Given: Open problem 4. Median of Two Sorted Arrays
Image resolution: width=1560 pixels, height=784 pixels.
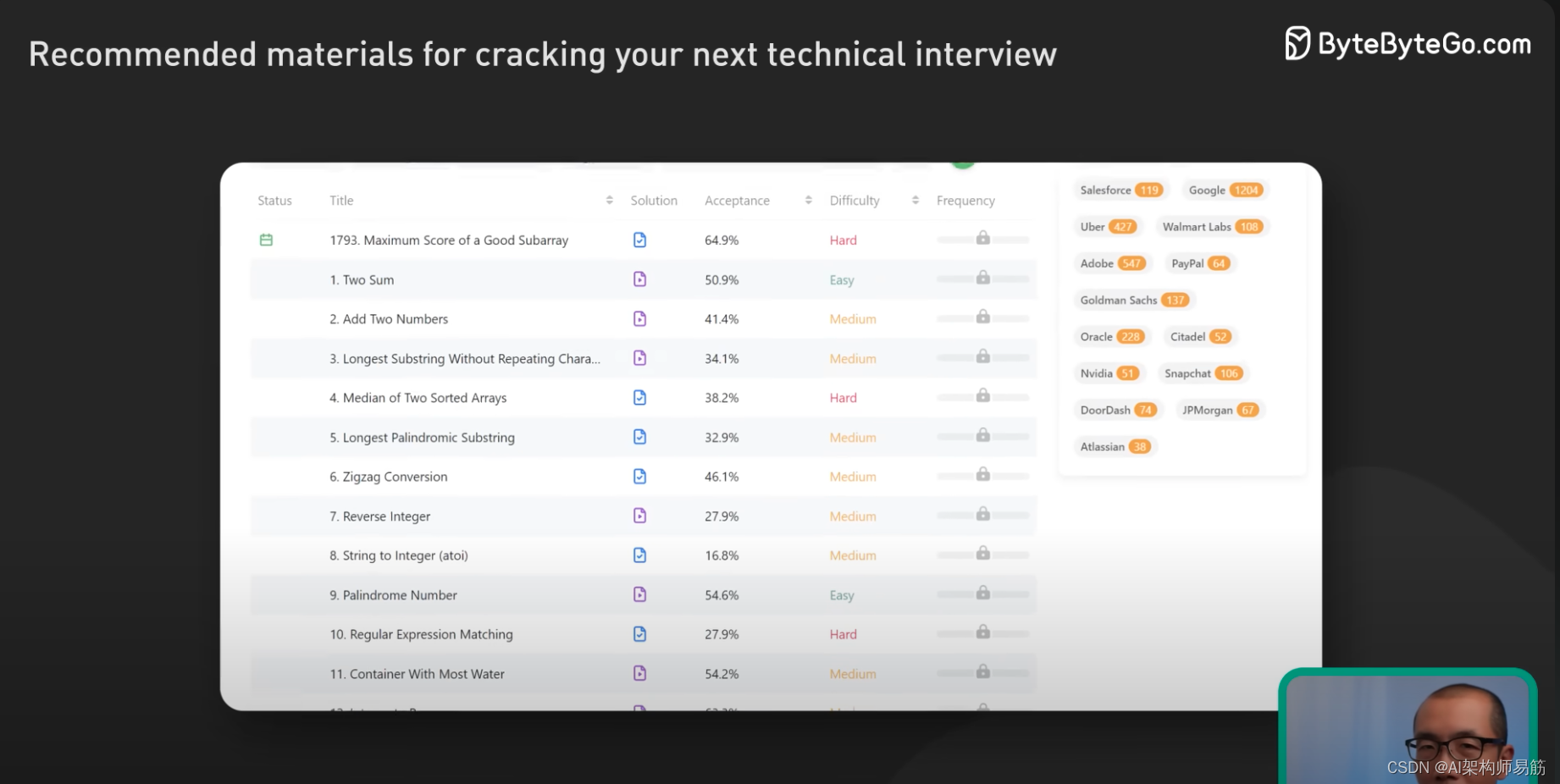Looking at the screenshot, I should pyautogui.click(x=418, y=398).
